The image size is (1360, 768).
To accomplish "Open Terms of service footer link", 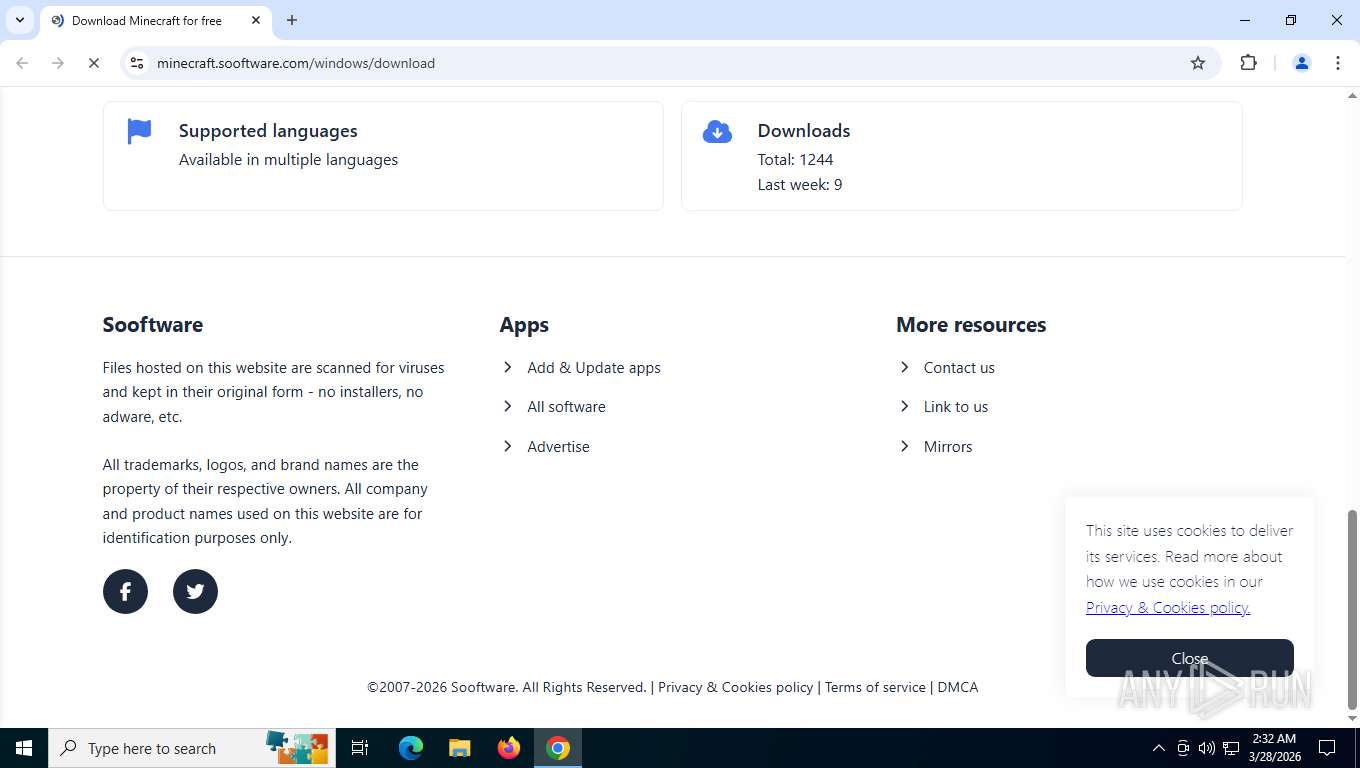I will pyautogui.click(x=875, y=687).
